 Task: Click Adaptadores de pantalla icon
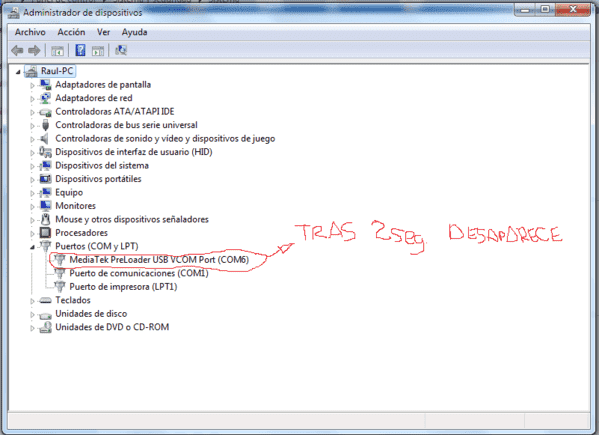click(x=45, y=84)
